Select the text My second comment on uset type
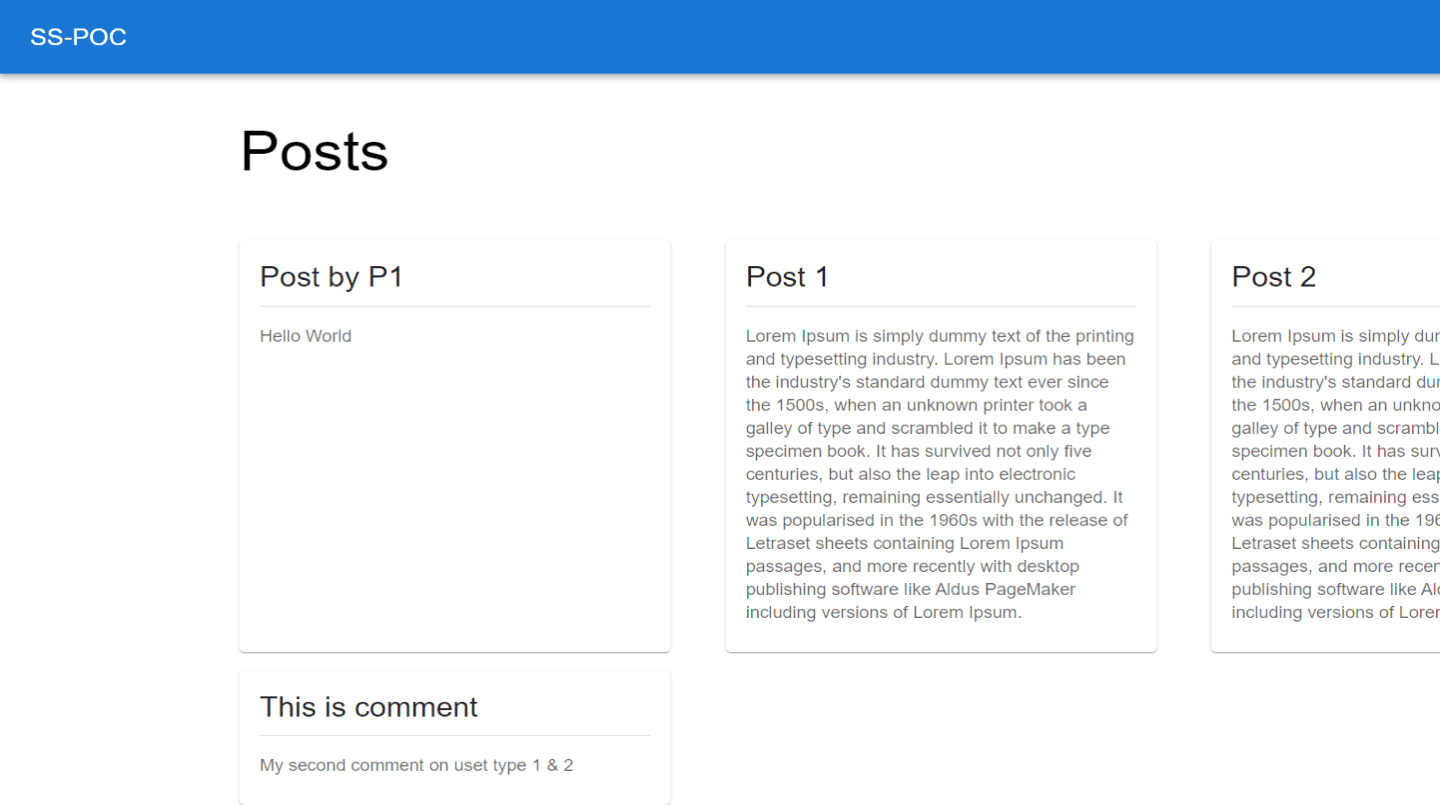This screenshot has width=1440, height=805. click(416, 765)
